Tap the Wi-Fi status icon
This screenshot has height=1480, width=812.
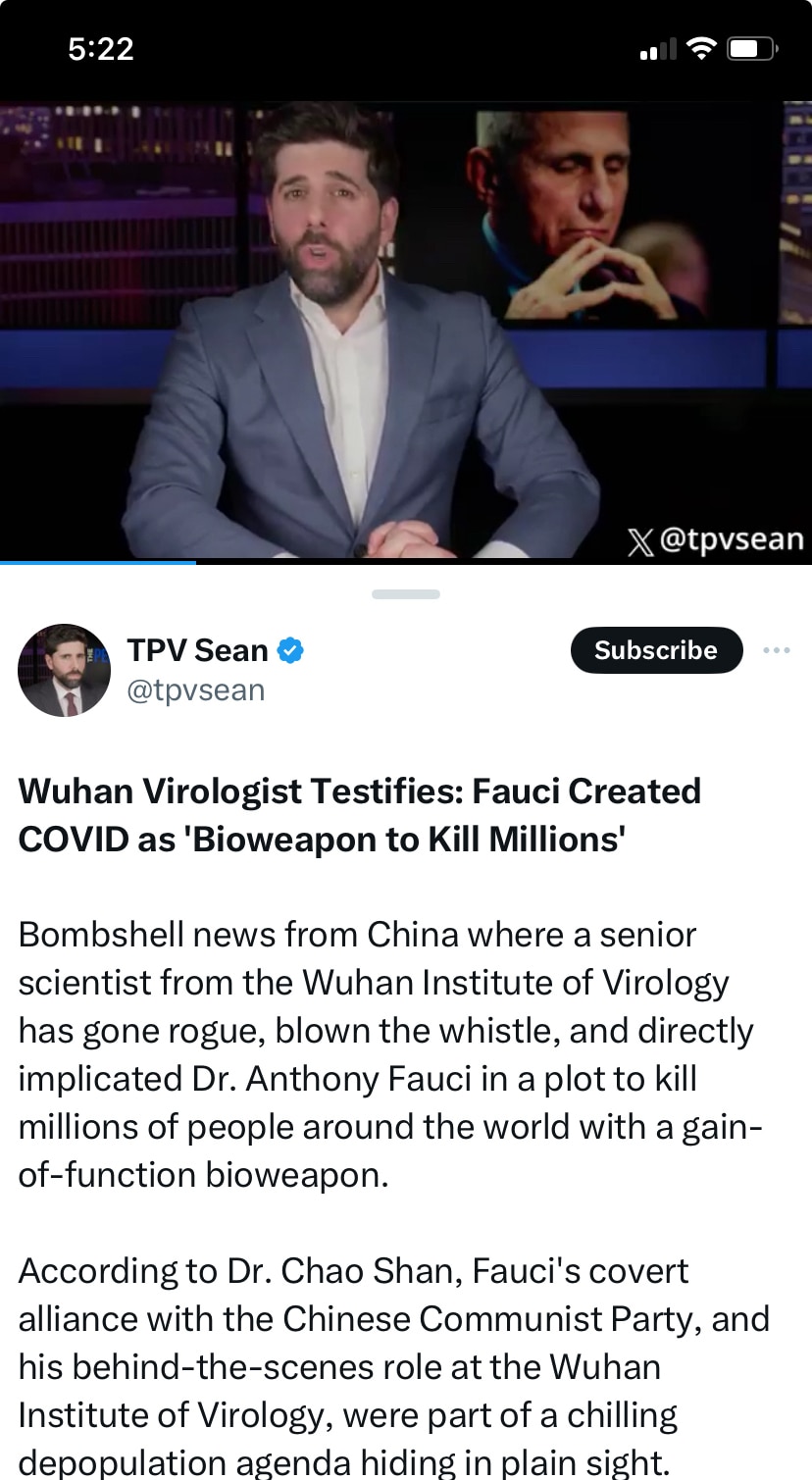(701, 49)
